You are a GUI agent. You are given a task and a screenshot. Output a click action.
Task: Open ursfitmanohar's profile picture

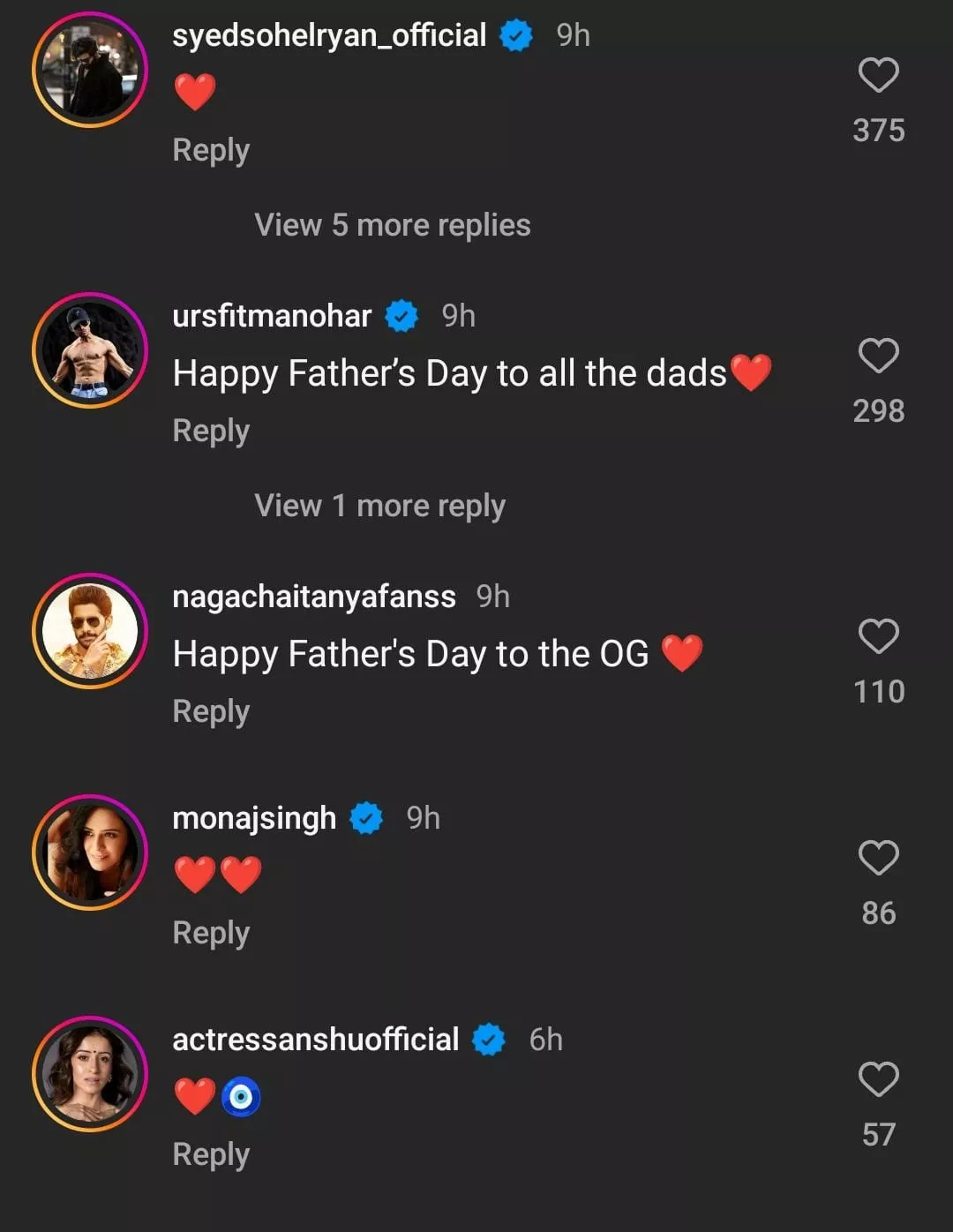[90, 350]
